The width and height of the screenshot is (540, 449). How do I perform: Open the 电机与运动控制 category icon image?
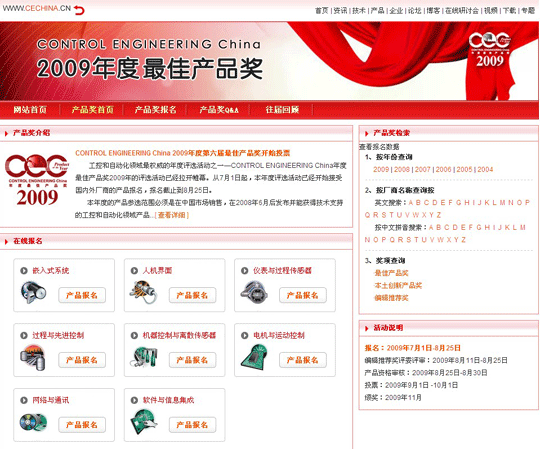pyautogui.click(x=254, y=357)
